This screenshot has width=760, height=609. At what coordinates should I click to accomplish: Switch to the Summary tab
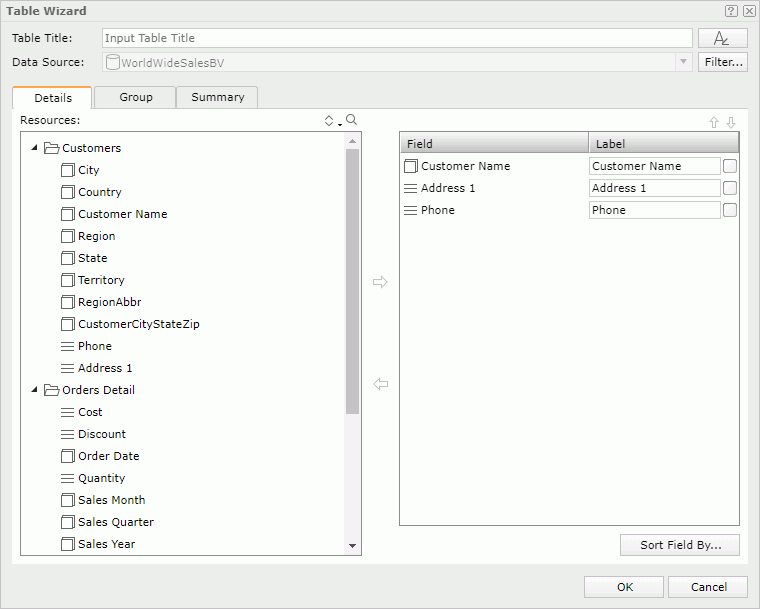tap(217, 97)
